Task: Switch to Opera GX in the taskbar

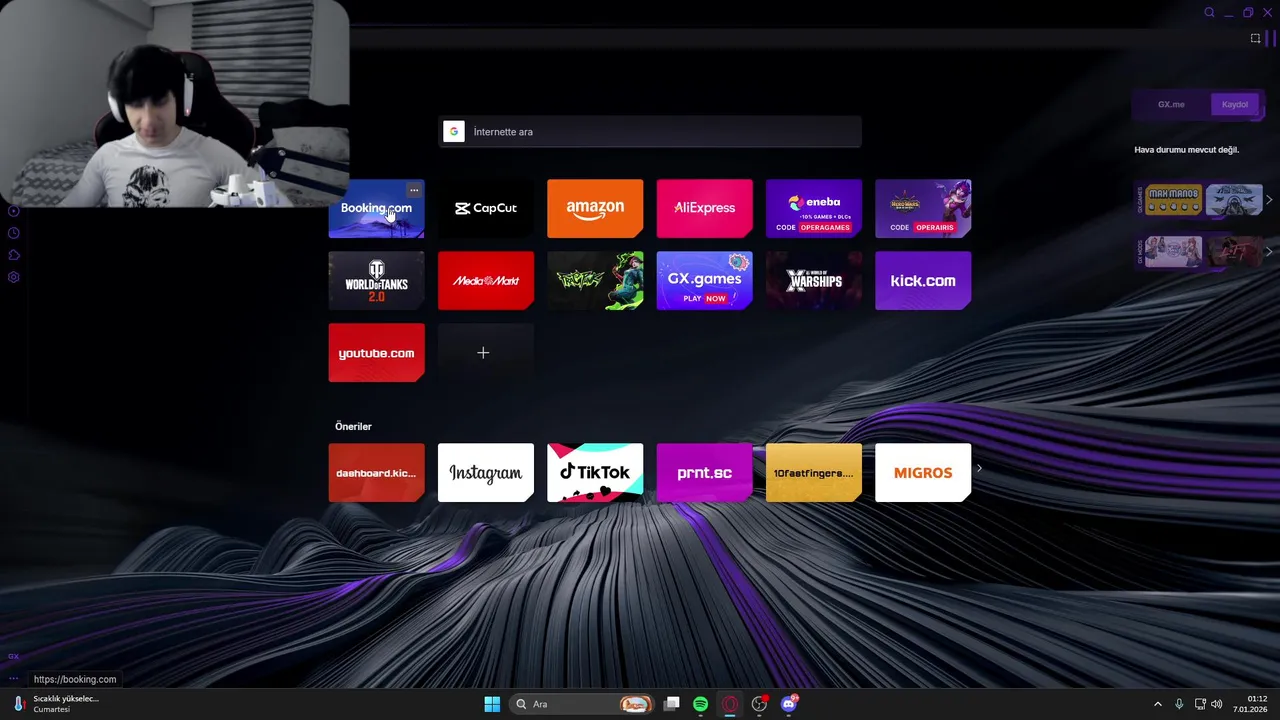Action: (730, 704)
